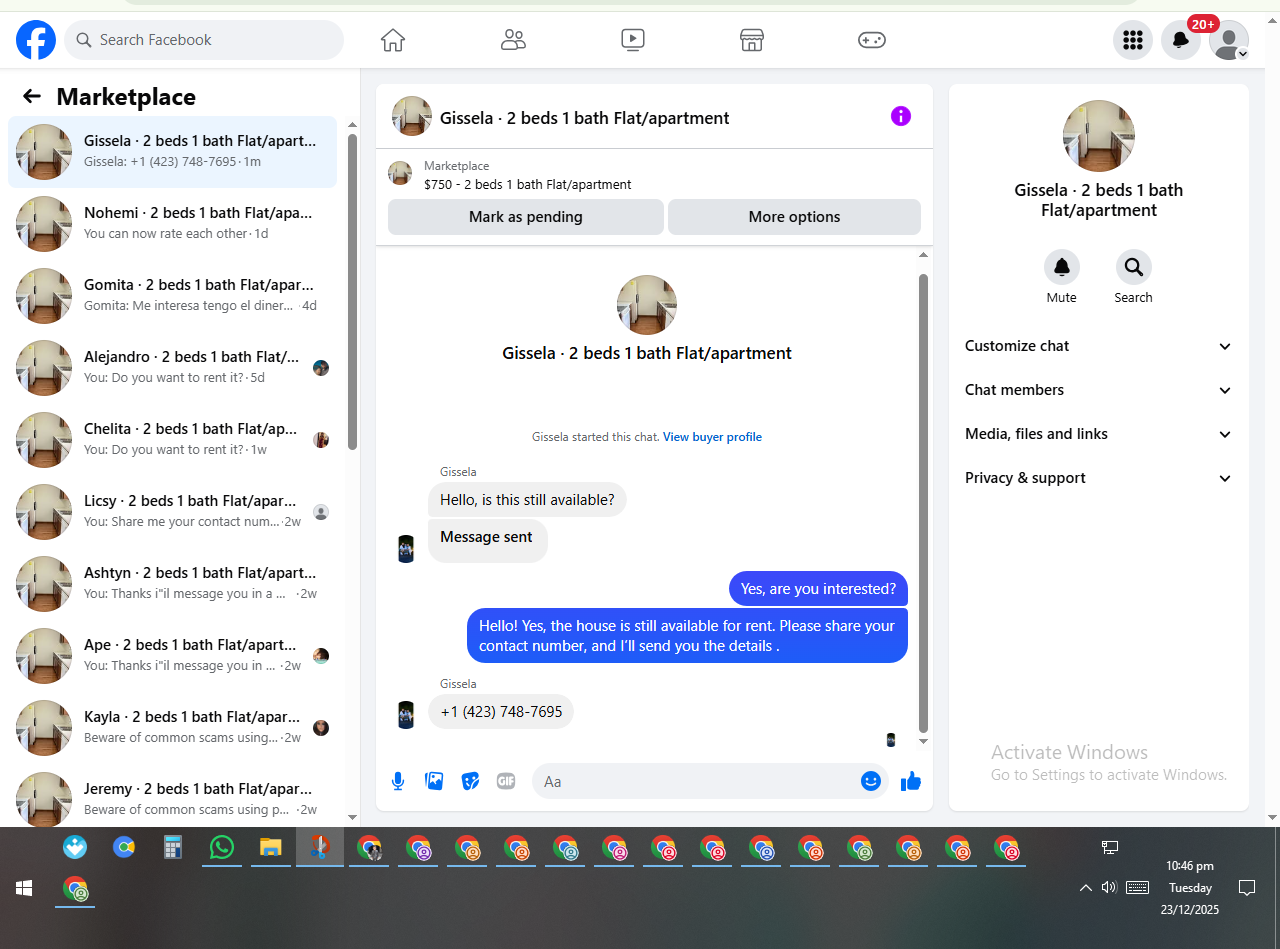The width and height of the screenshot is (1280, 949).
Task: Open Nohemi conversation in list
Action: [x=172, y=224]
